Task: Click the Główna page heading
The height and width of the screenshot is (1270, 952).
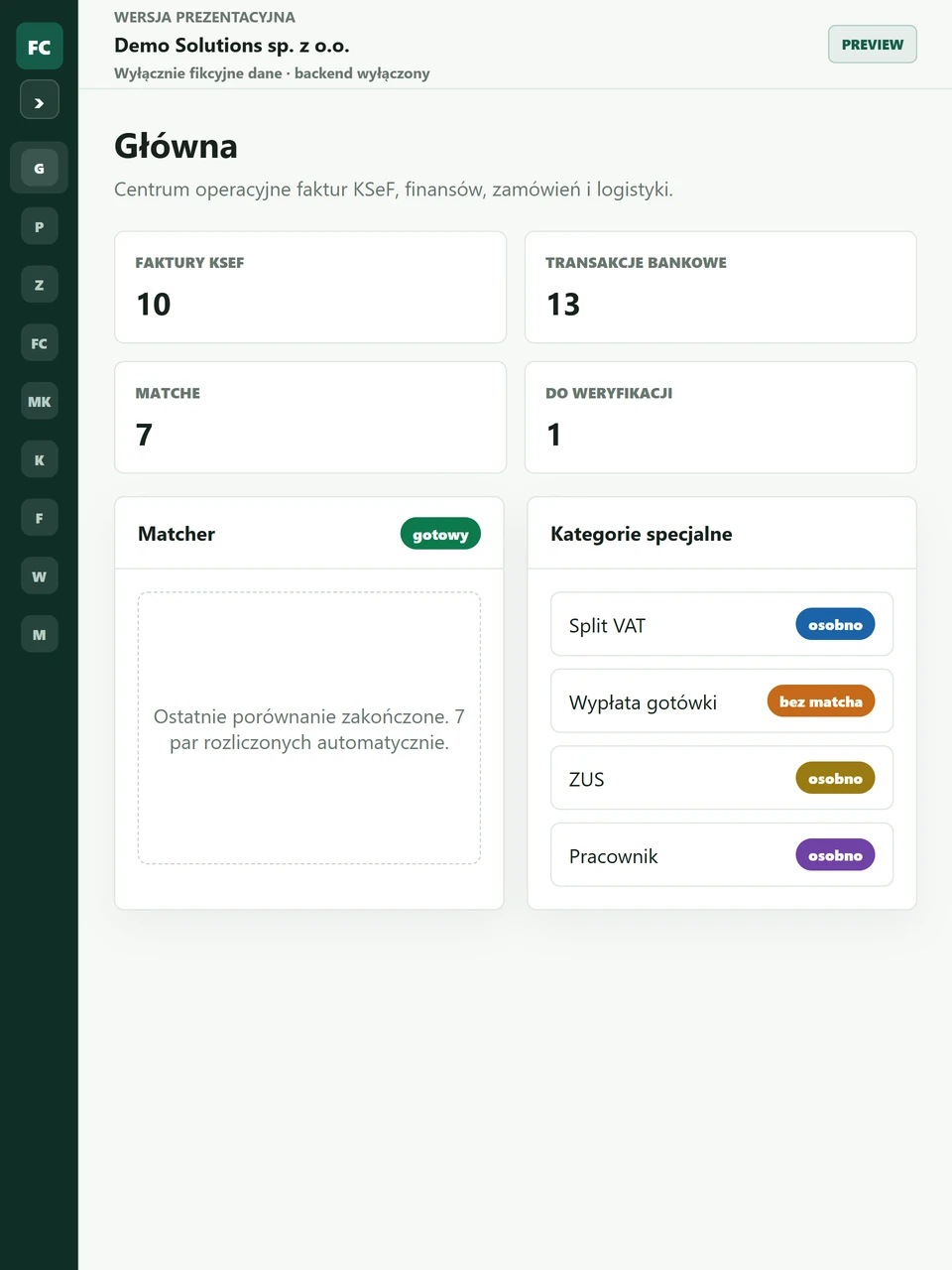Action: 176,146
